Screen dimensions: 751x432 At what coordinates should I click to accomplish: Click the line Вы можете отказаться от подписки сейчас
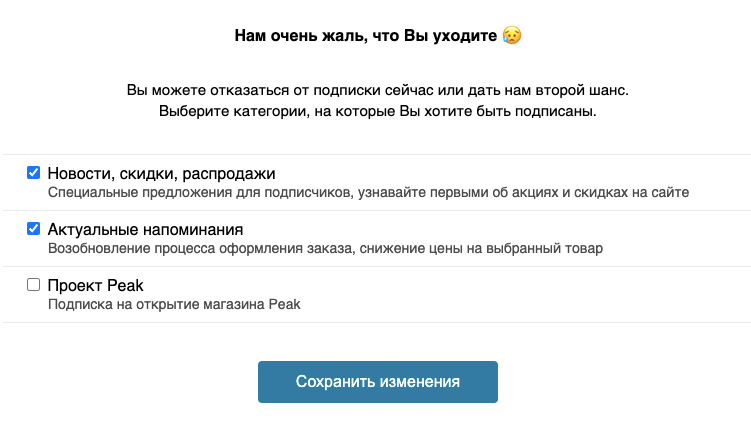tap(377, 90)
